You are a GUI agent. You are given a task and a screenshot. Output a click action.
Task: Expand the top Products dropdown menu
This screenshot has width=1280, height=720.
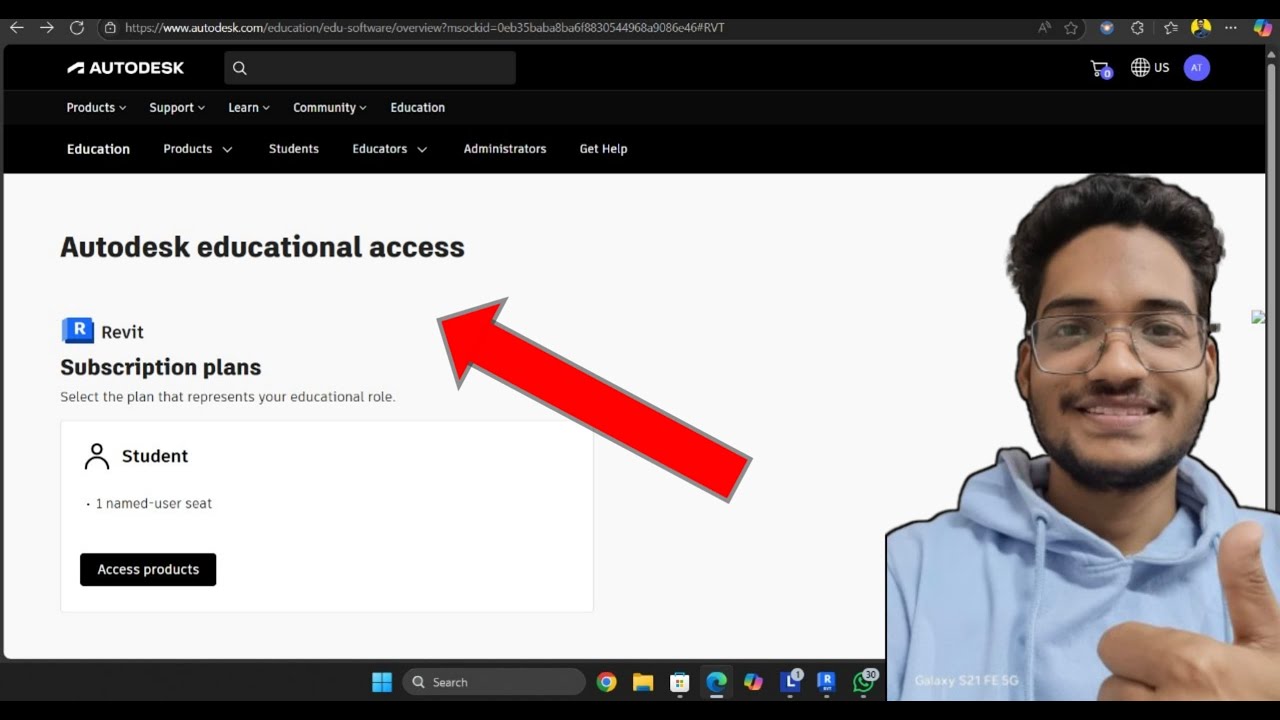pyautogui.click(x=96, y=108)
